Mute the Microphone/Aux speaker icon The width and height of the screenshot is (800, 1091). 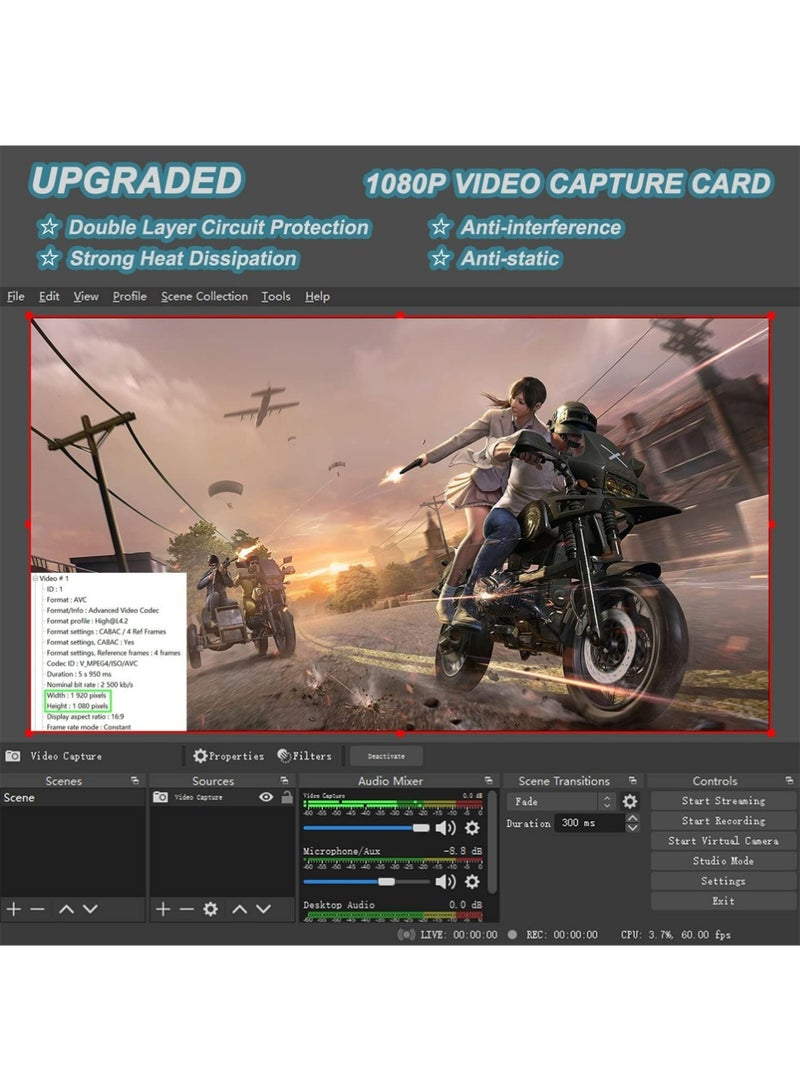click(446, 881)
